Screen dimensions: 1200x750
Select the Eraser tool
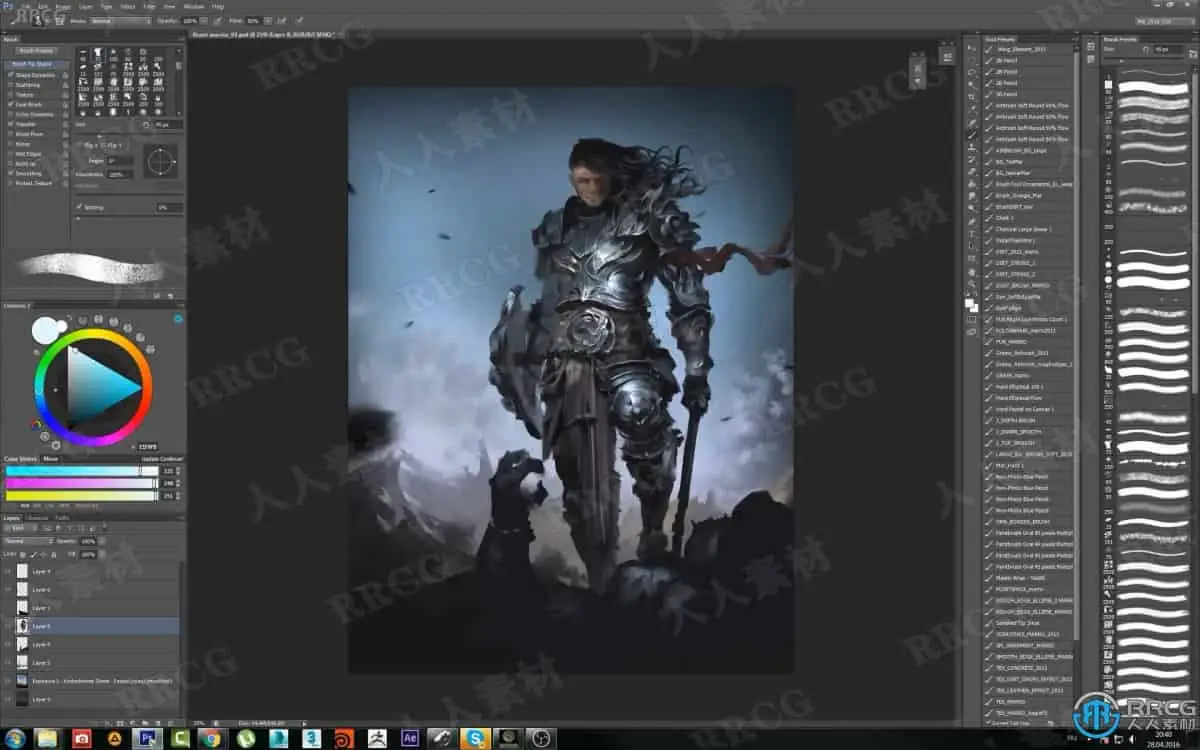coord(970,170)
